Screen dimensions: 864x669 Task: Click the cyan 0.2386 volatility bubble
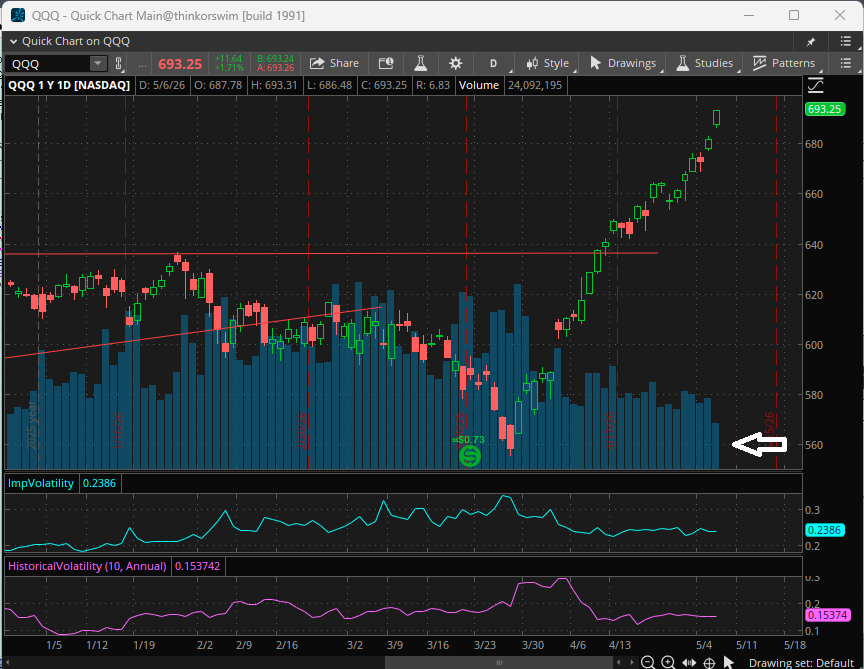pos(824,530)
